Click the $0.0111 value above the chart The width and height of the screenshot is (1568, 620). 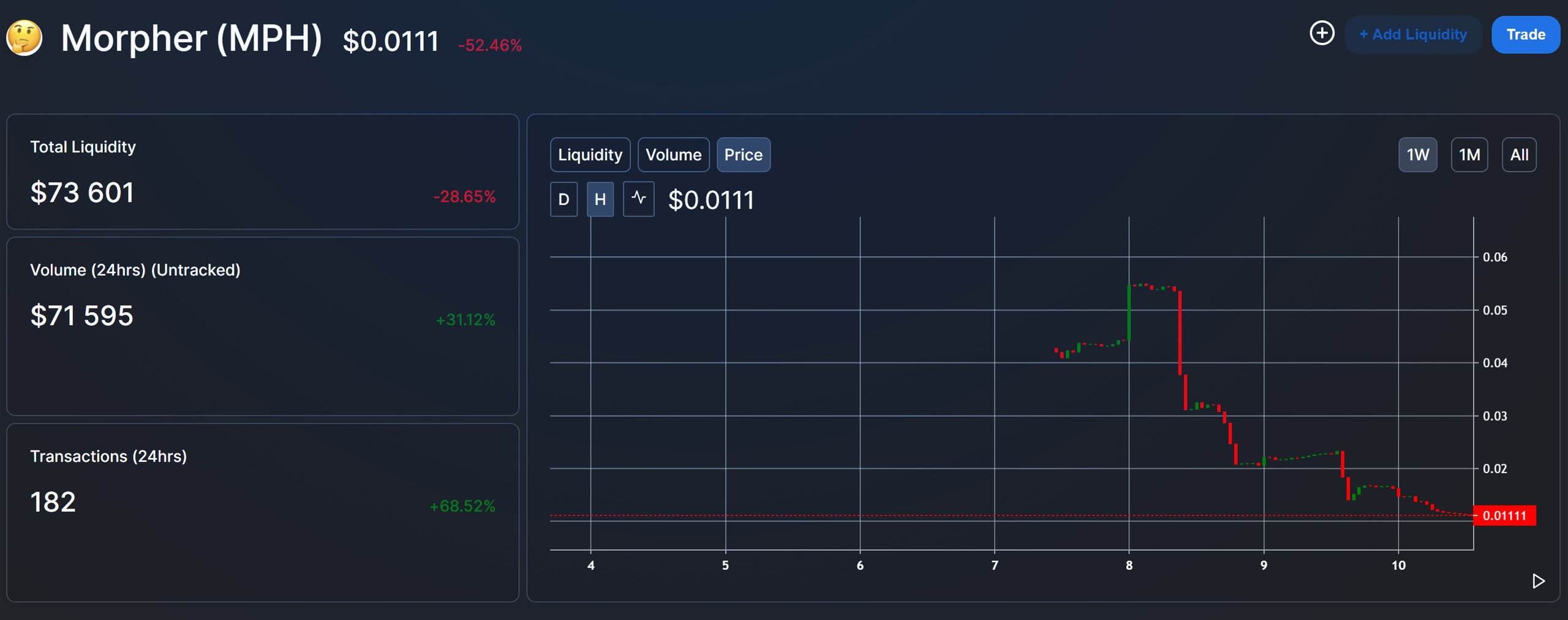tap(711, 200)
